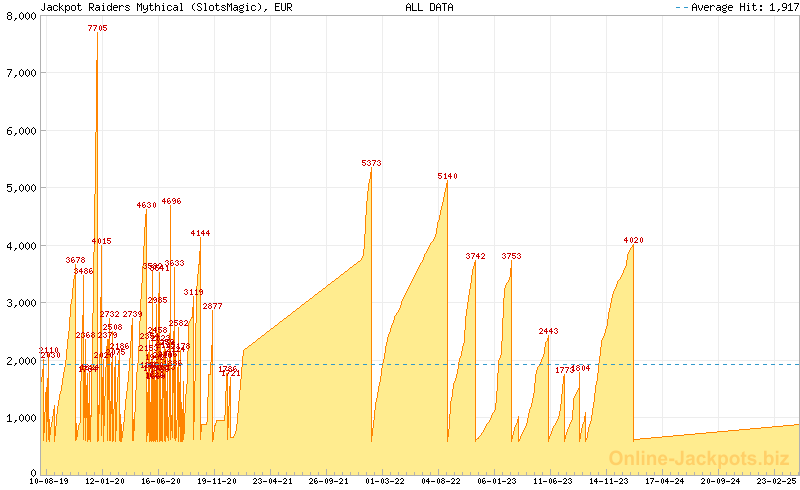800x490 pixels.
Task: Click the 5373 peak label
Action: point(371,163)
